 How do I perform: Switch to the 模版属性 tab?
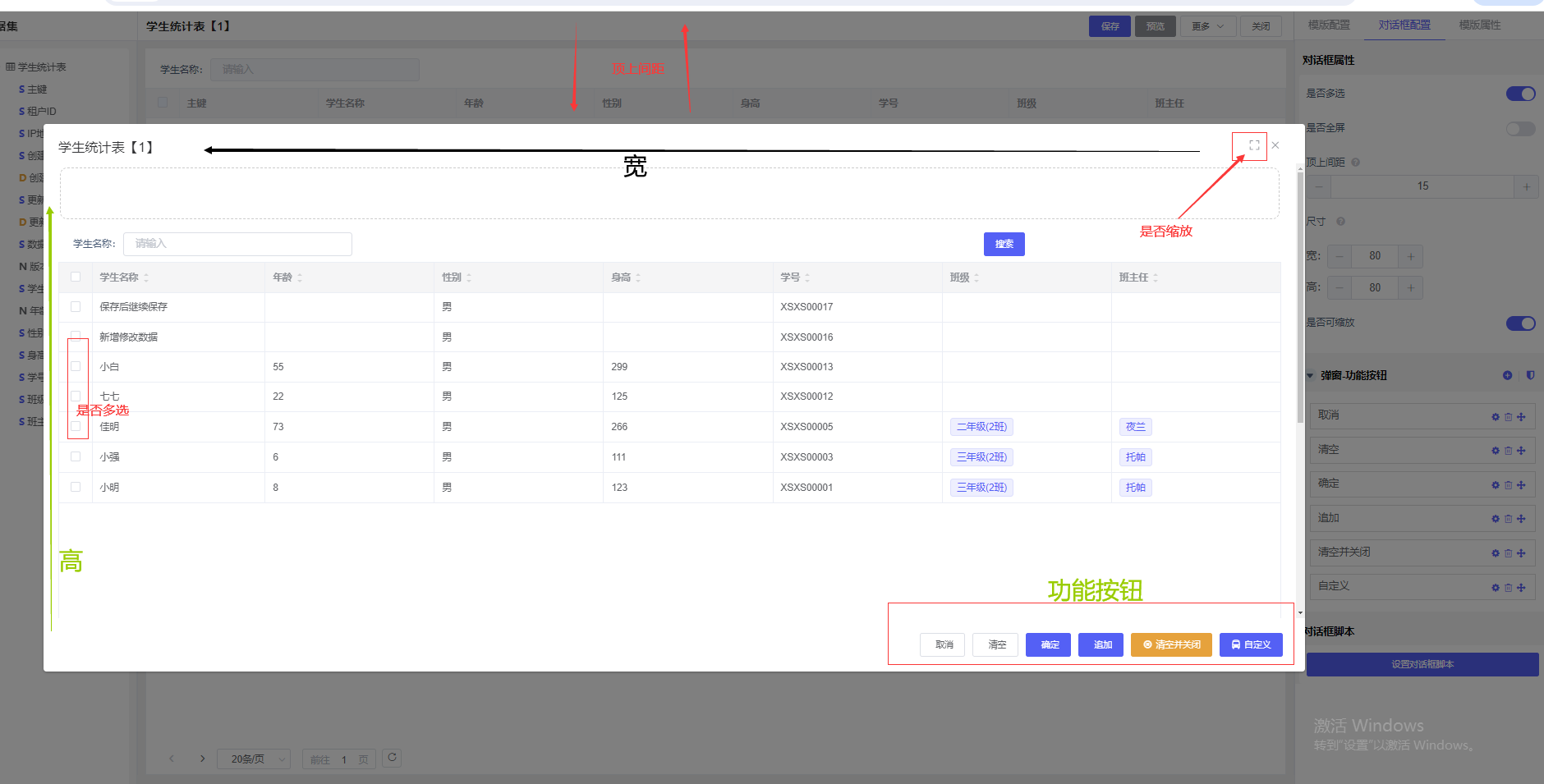point(1479,25)
